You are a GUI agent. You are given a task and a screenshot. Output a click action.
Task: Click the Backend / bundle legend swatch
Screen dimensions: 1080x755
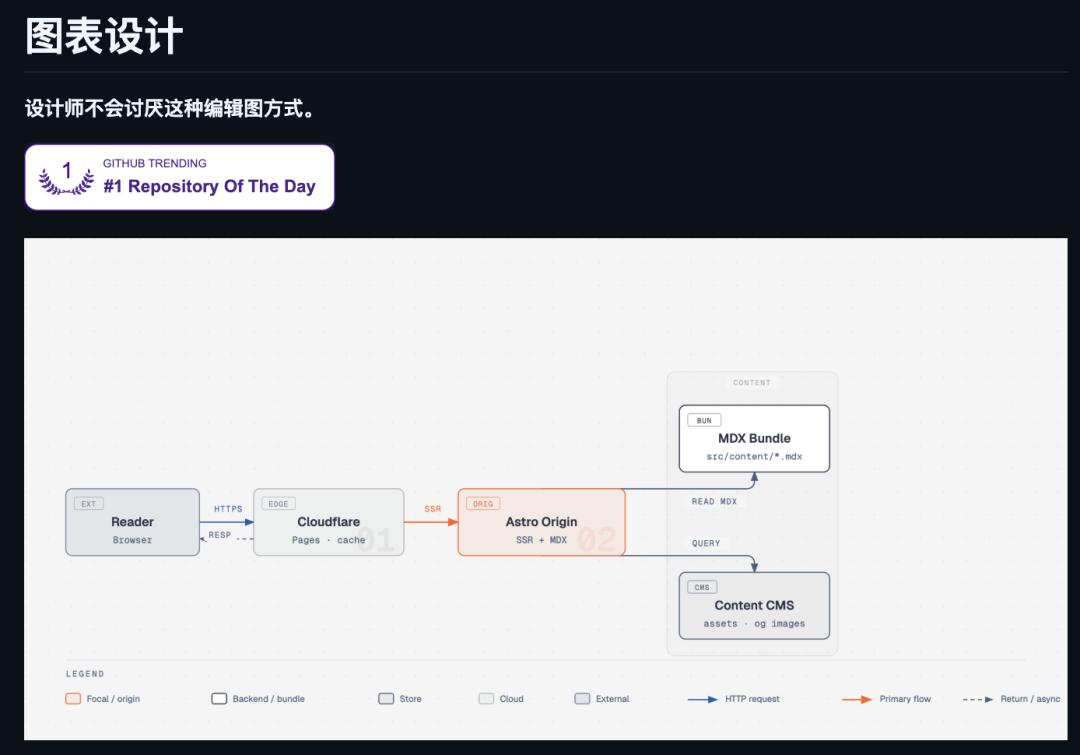click(219, 699)
